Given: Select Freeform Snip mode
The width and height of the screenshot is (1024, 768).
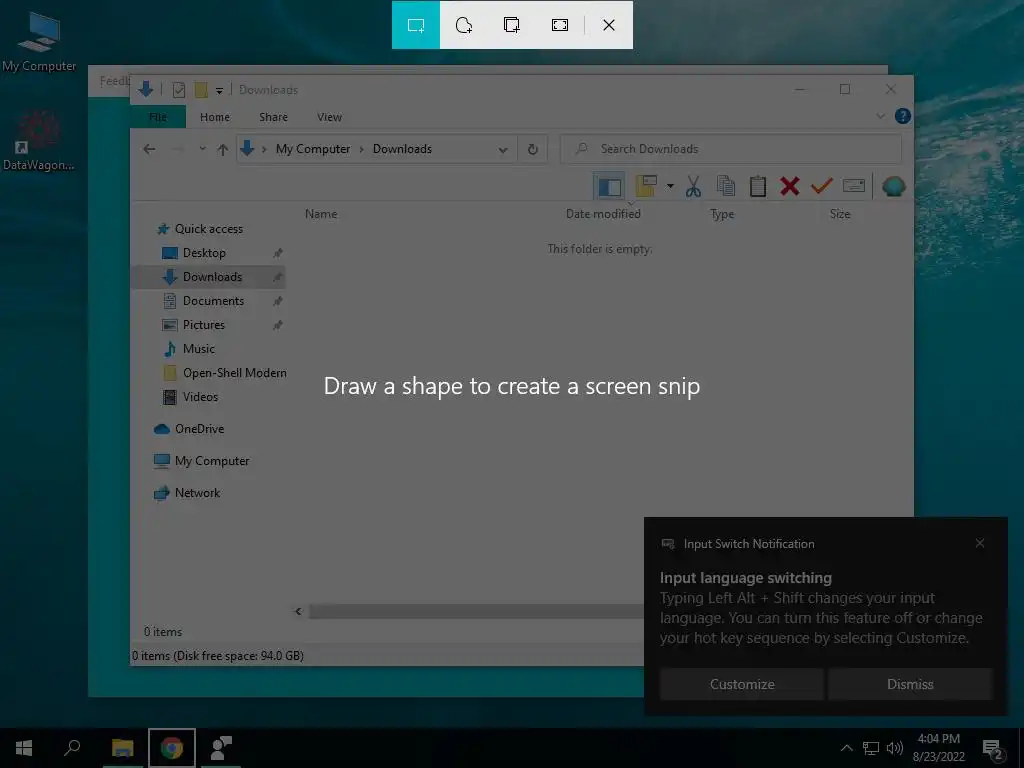Looking at the screenshot, I should 464,25.
